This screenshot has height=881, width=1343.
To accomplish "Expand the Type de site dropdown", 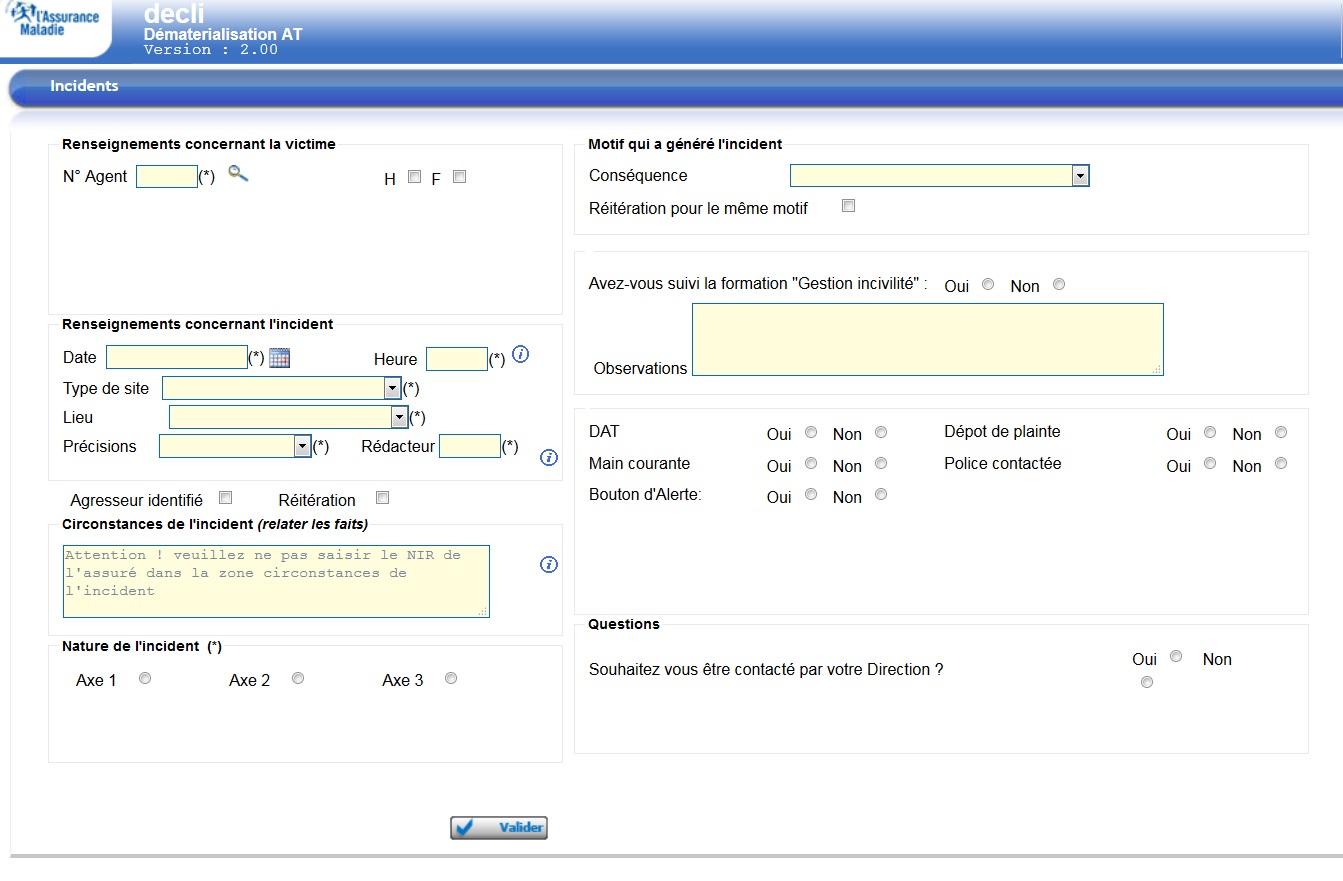I will click(392, 388).
